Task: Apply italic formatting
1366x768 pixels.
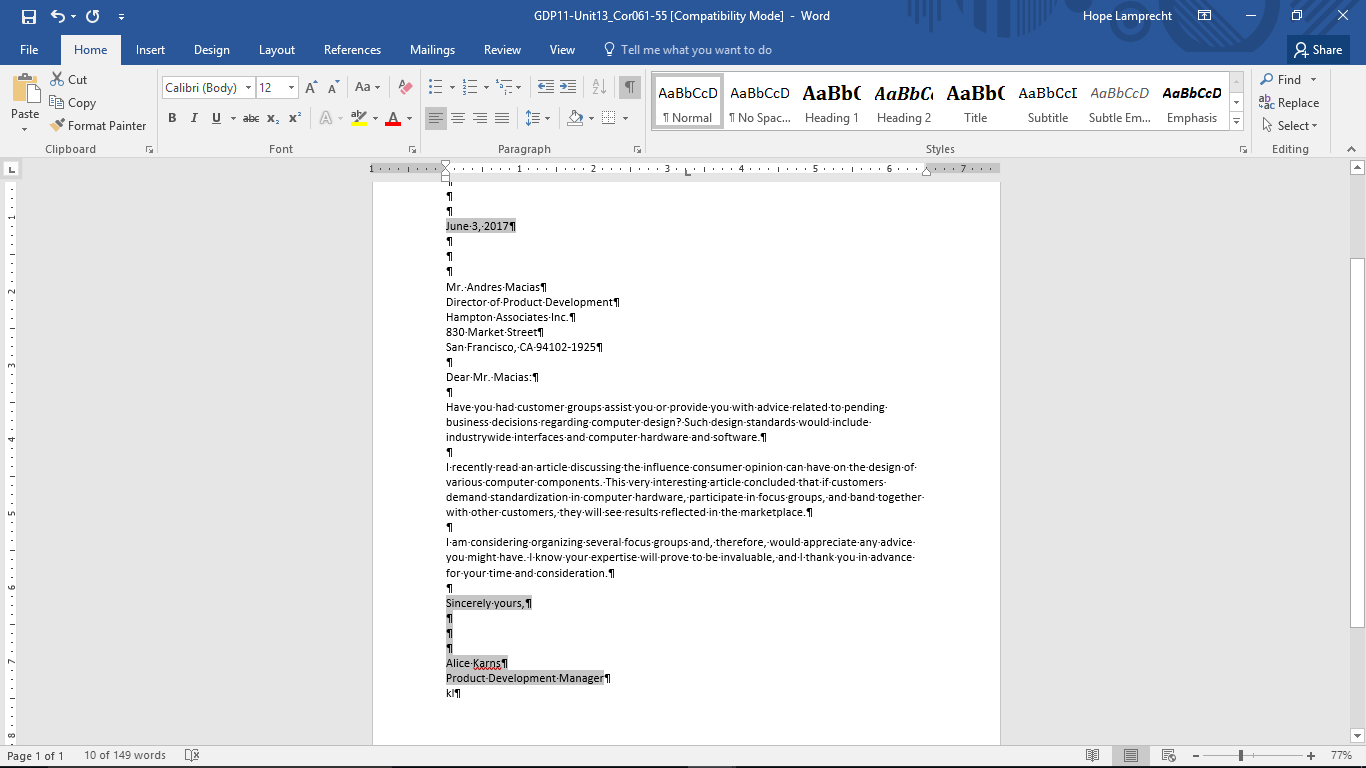Action: tap(194, 118)
